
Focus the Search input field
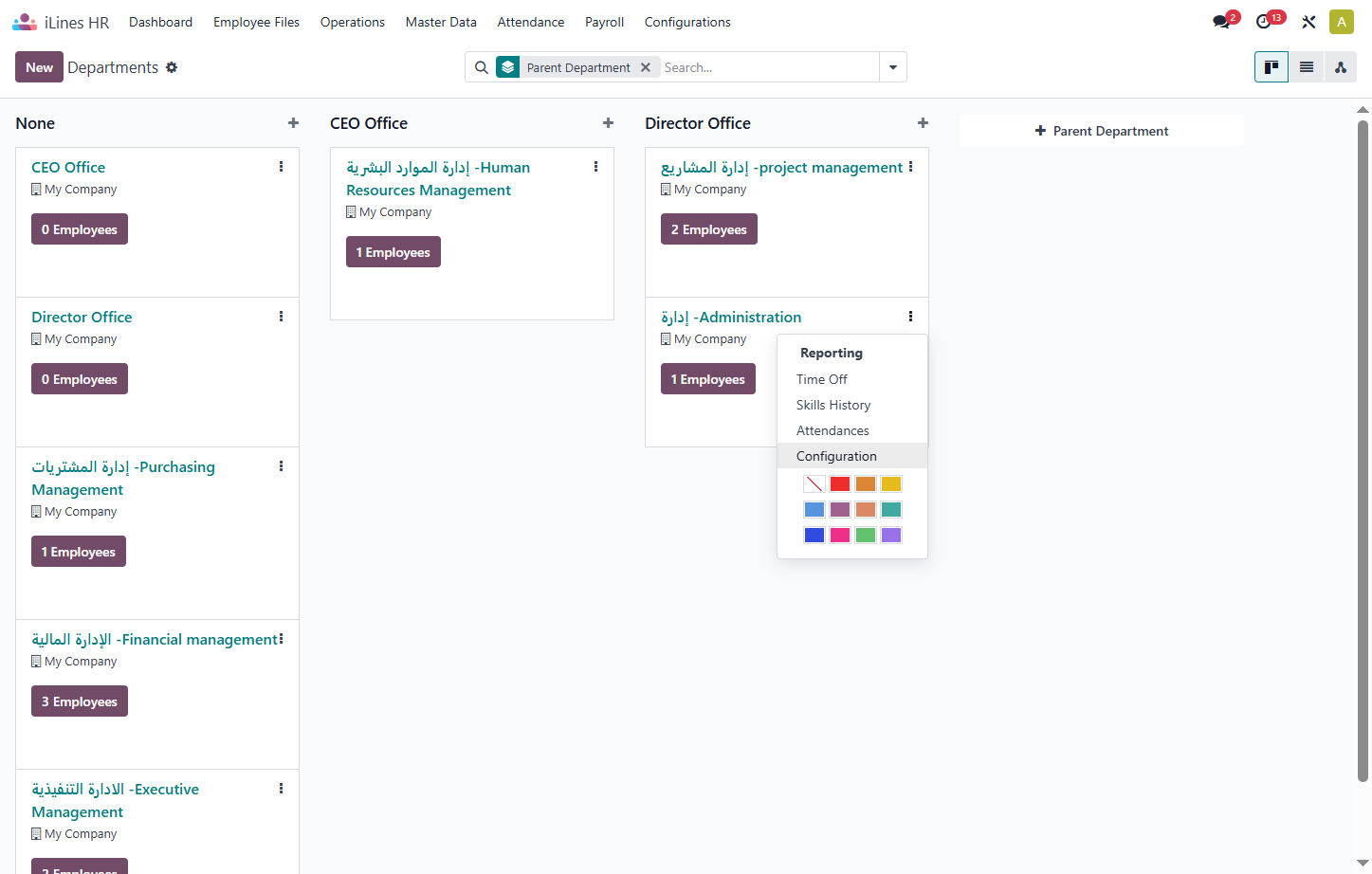click(769, 67)
